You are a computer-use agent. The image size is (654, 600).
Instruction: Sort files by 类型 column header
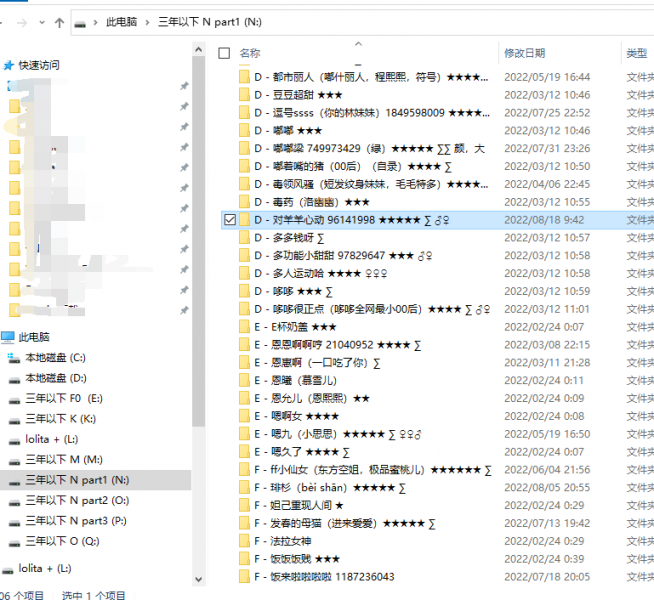[636, 53]
